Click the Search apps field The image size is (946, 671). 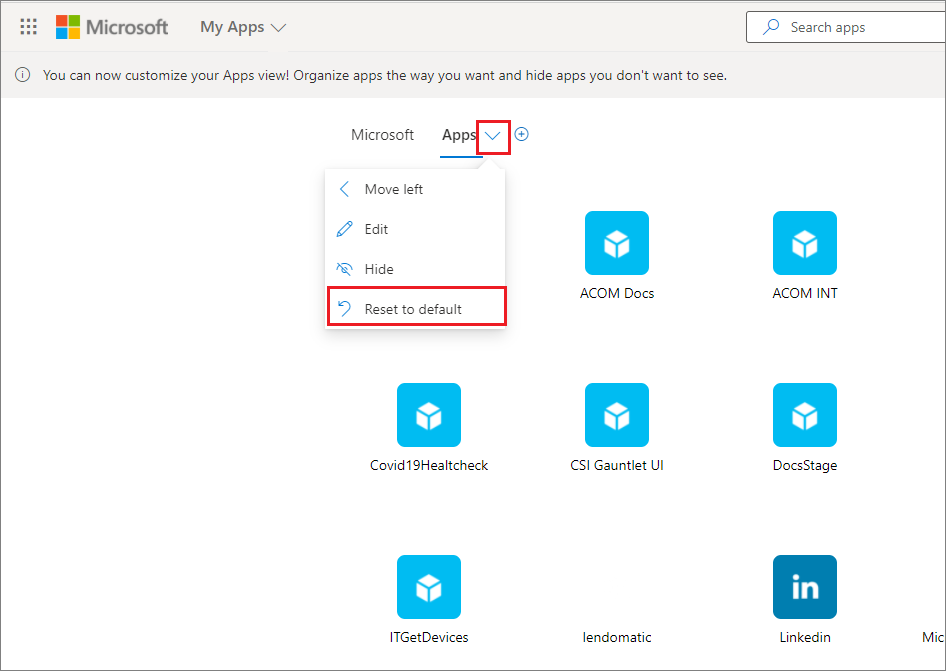click(856, 26)
